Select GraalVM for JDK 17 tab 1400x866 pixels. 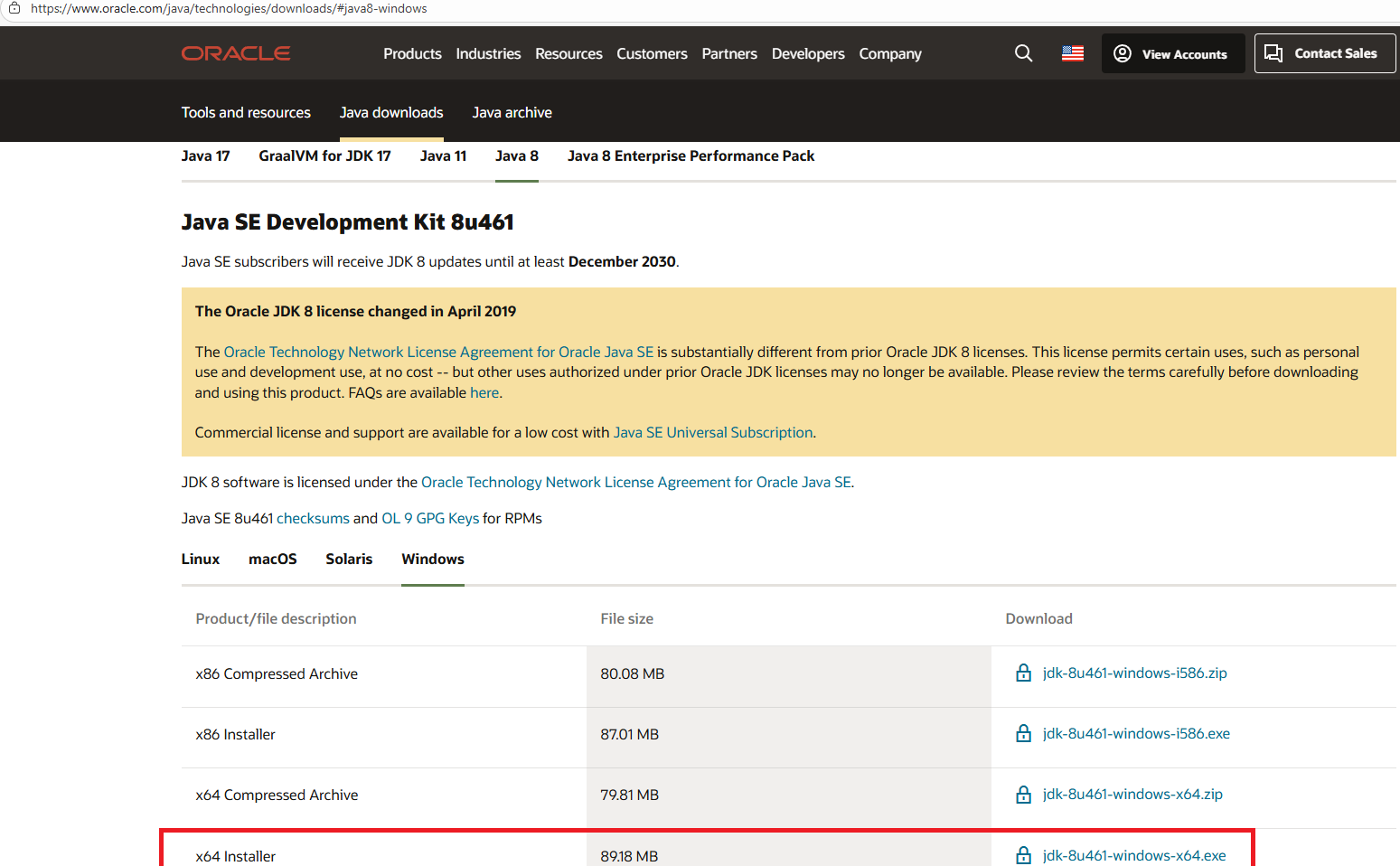(324, 155)
